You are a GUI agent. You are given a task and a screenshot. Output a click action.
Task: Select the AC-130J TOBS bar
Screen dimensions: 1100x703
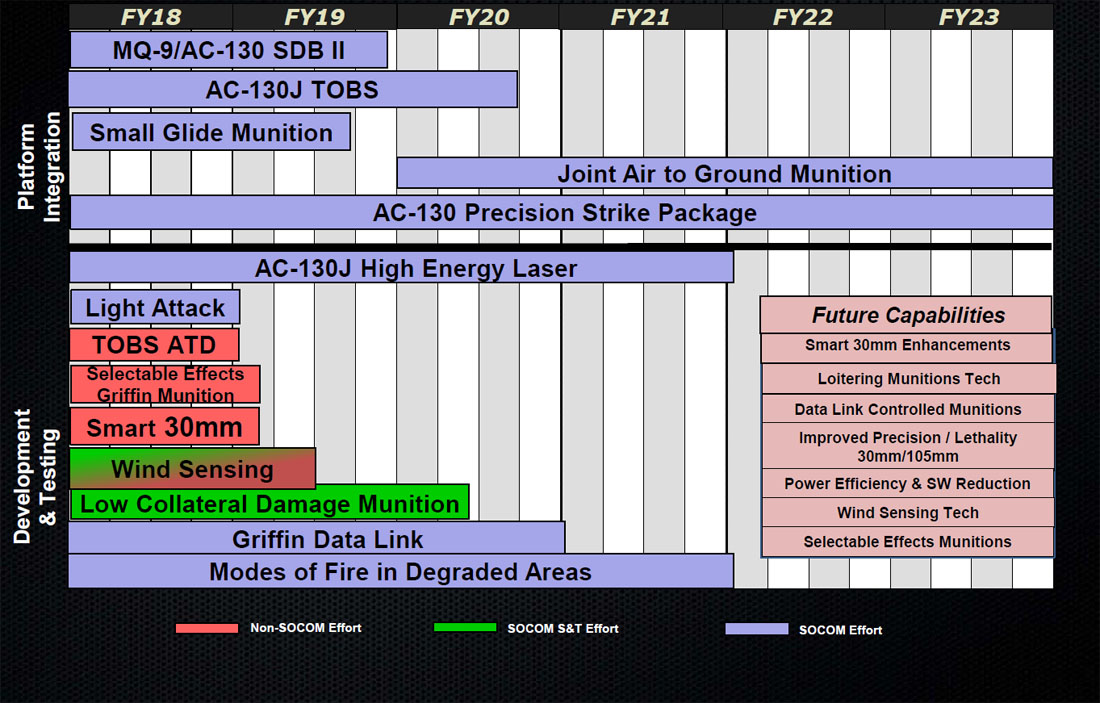(x=293, y=89)
